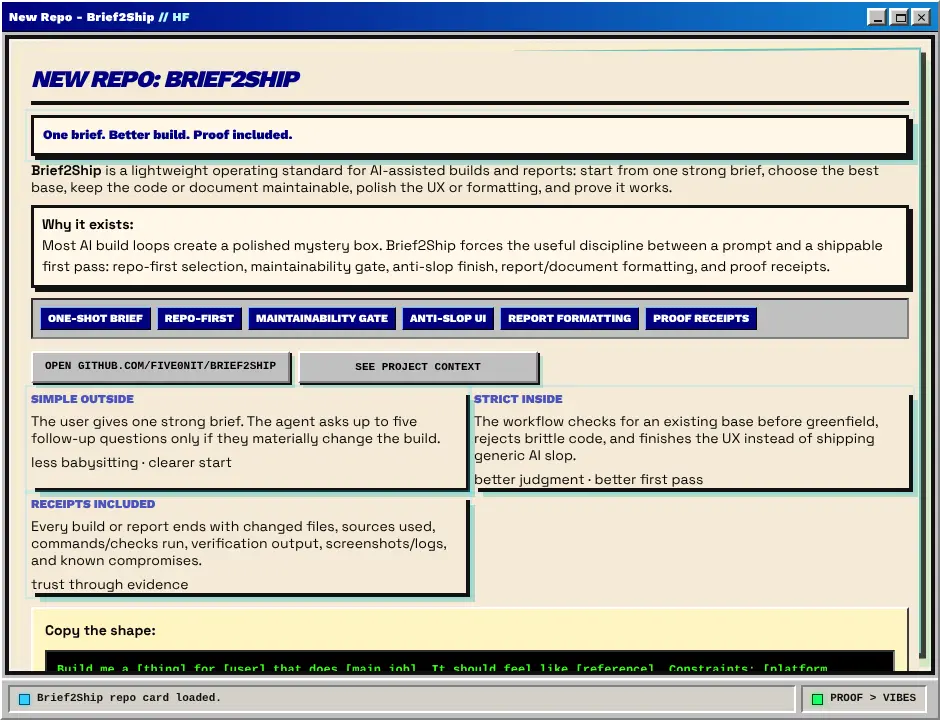Image resolution: width=940 pixels, height=720 pixels.
Task: Click 'less babysitting · clearer start' text
Action: point(131,463)
